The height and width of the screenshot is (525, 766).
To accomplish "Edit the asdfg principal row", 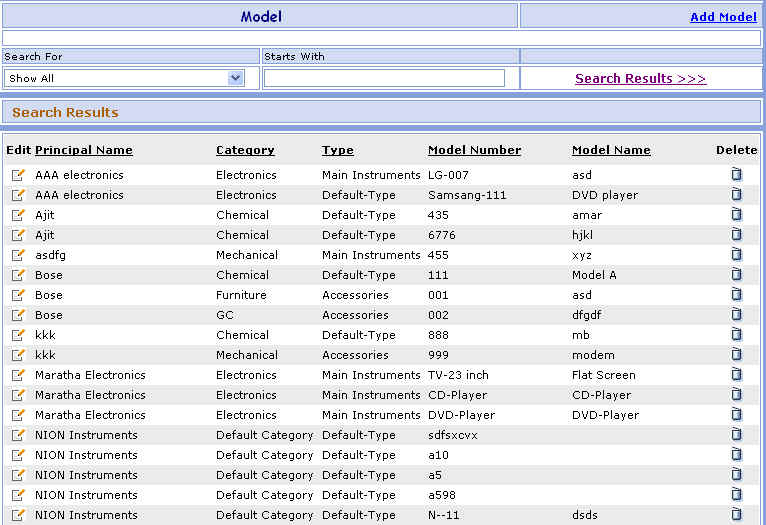I will (18, 255).
